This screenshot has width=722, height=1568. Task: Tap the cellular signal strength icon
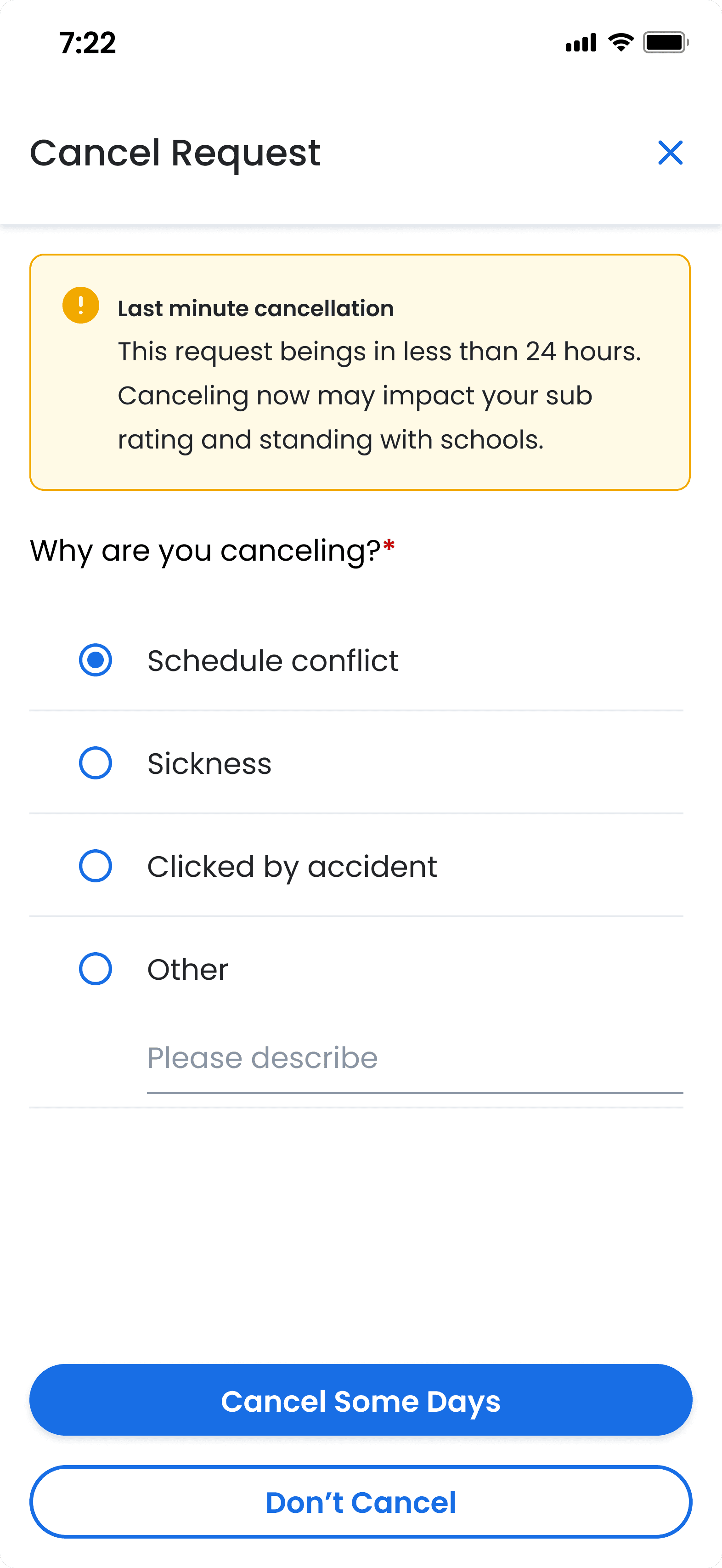[581, 43]
